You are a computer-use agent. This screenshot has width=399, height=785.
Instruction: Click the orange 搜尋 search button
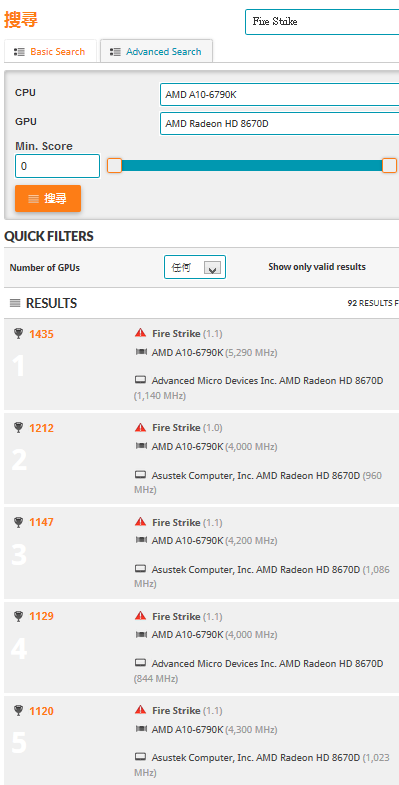pos(48,199)
